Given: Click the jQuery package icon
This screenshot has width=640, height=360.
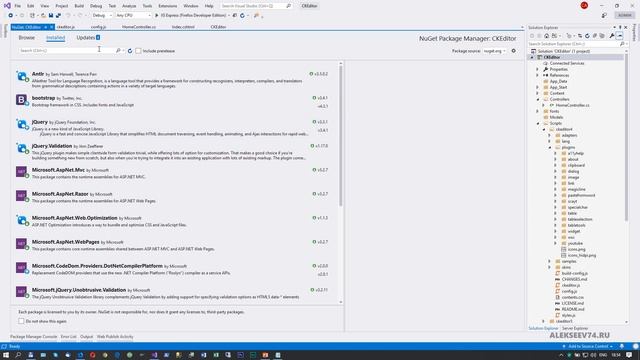Looking at the screenshot, I should [22, 124].
